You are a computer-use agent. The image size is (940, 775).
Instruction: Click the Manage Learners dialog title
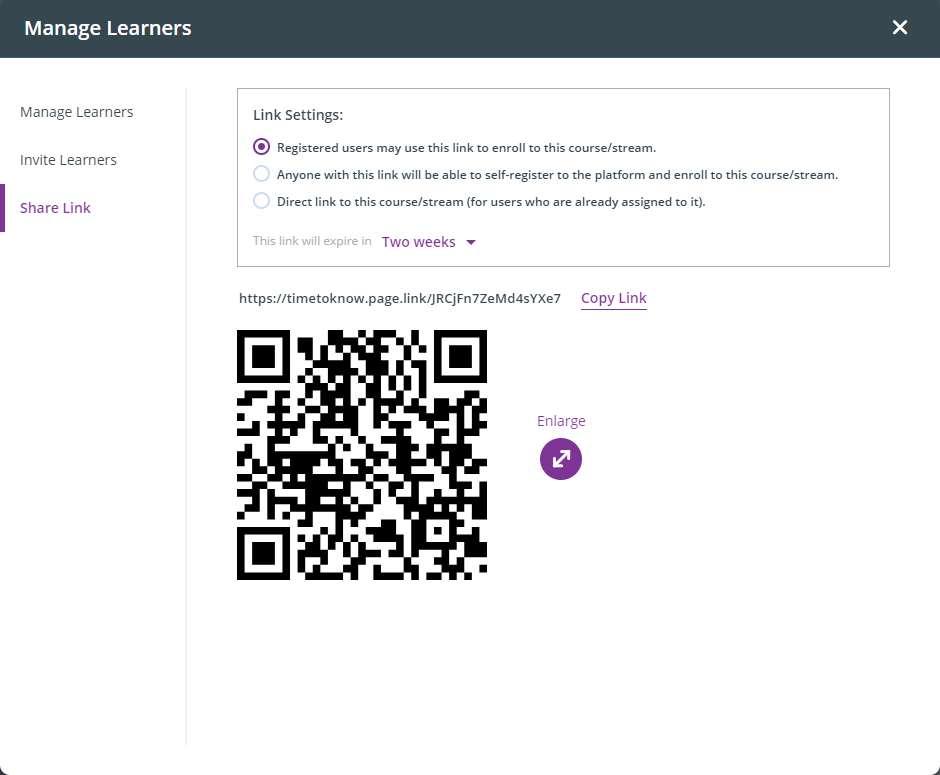tap(108, 28)
